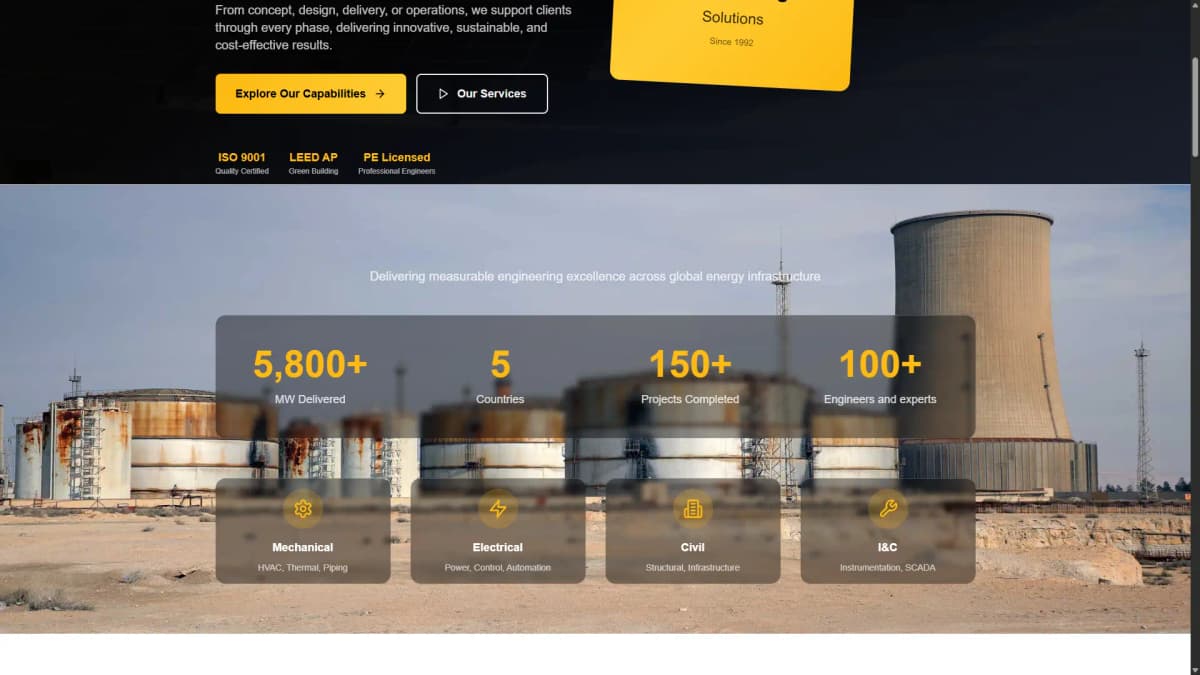Viewport: 1200px width, 675px height.
Task: Select the Mechanical gear icon
Action: (x=303, y=509)
